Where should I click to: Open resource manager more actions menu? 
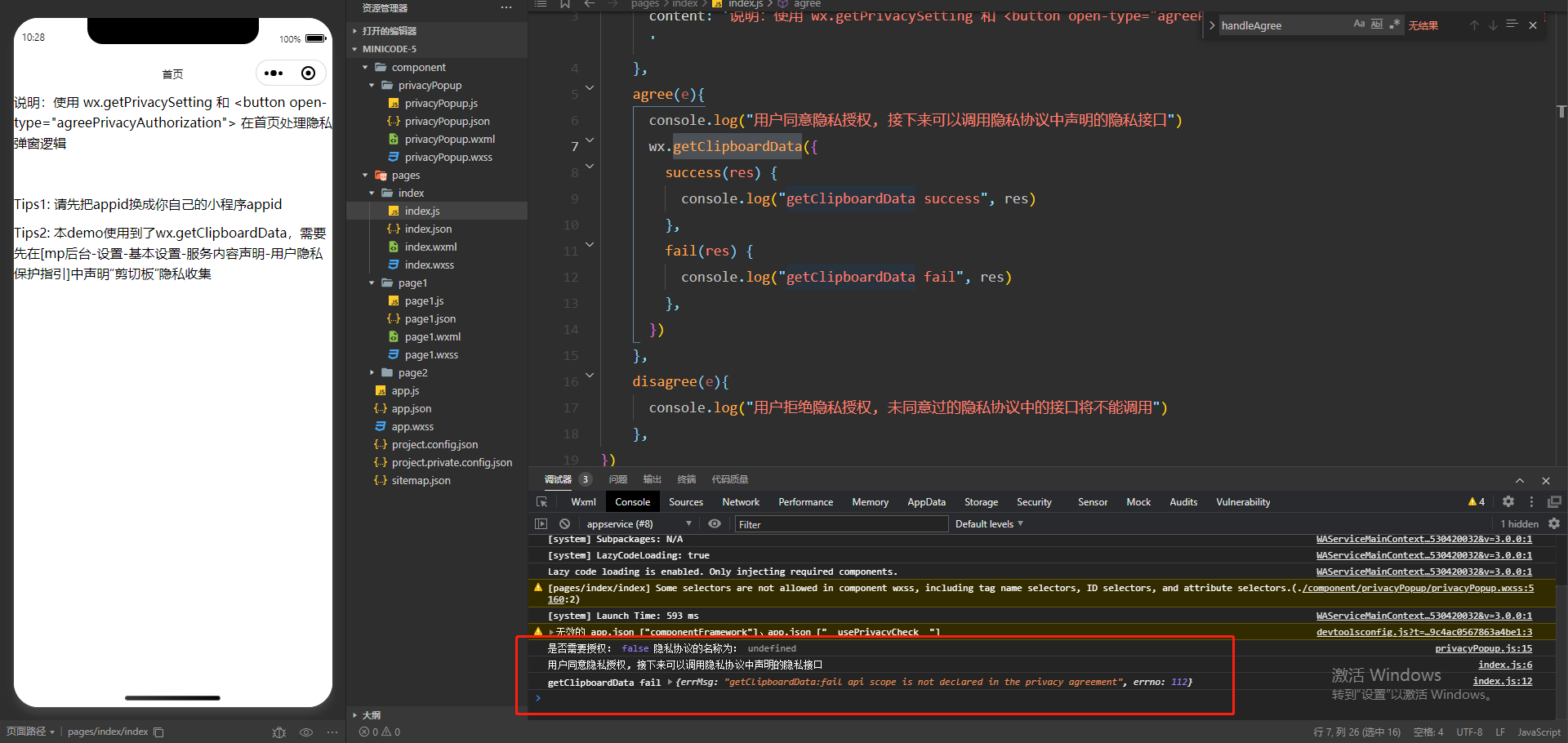point(506,7)
